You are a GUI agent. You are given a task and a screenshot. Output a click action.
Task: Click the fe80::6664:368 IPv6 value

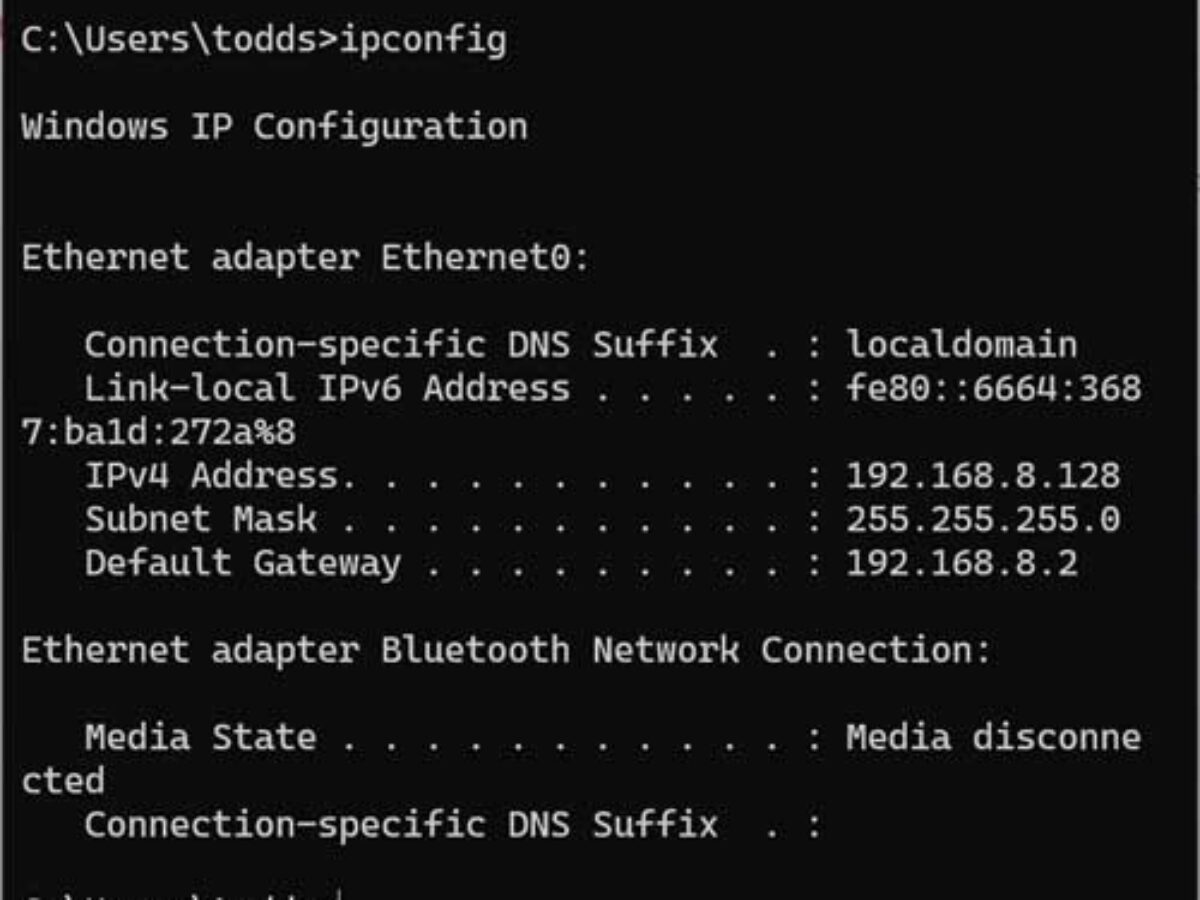point(993,388)
